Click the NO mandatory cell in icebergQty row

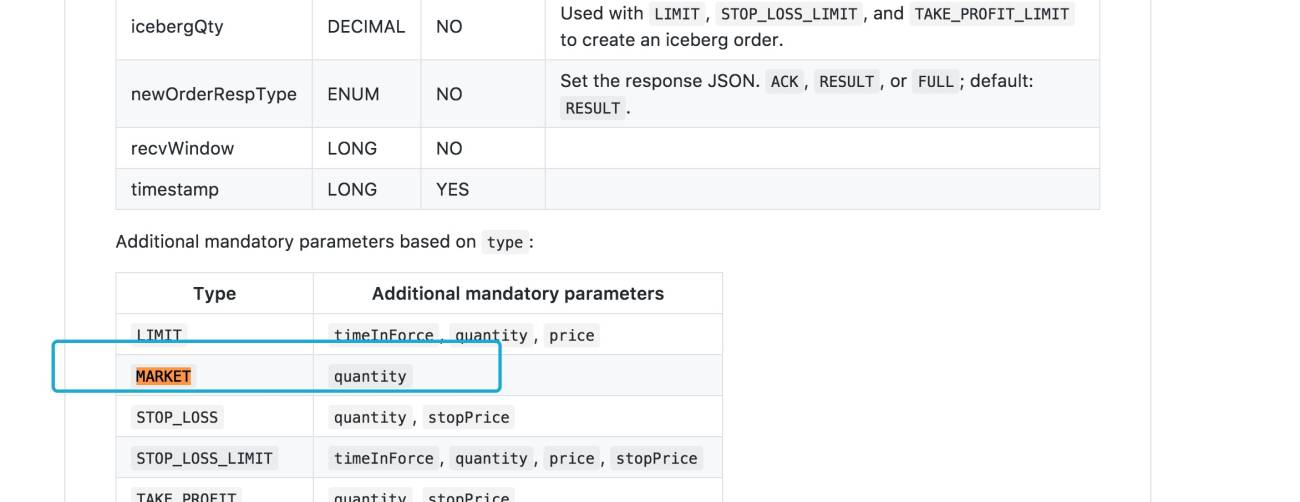(x=482, y=28)
